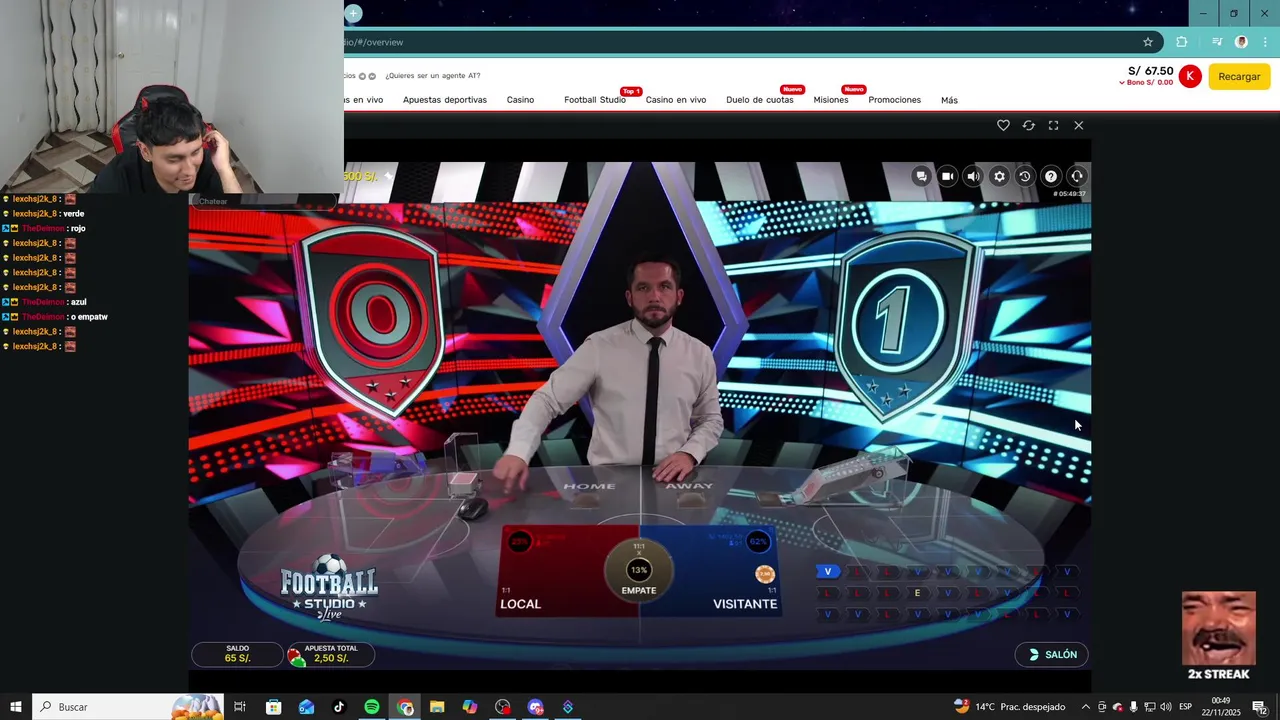Open game settings gear icon
Image resolution: width=1280 pixels, height=720 pixels.
pos(999,176)
